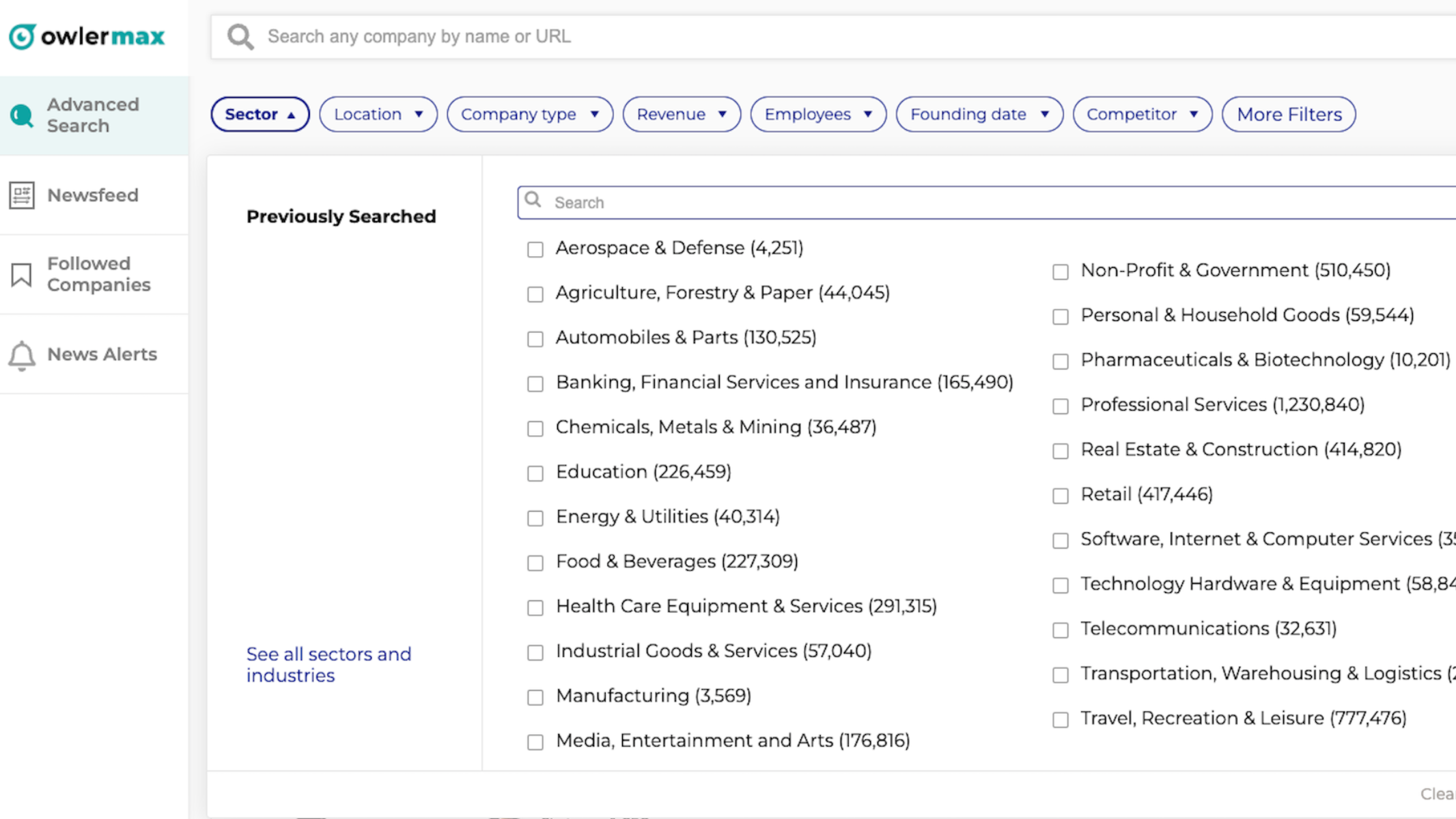
Task: Click the News Alerts bell icon
Action: pos(22,355)
